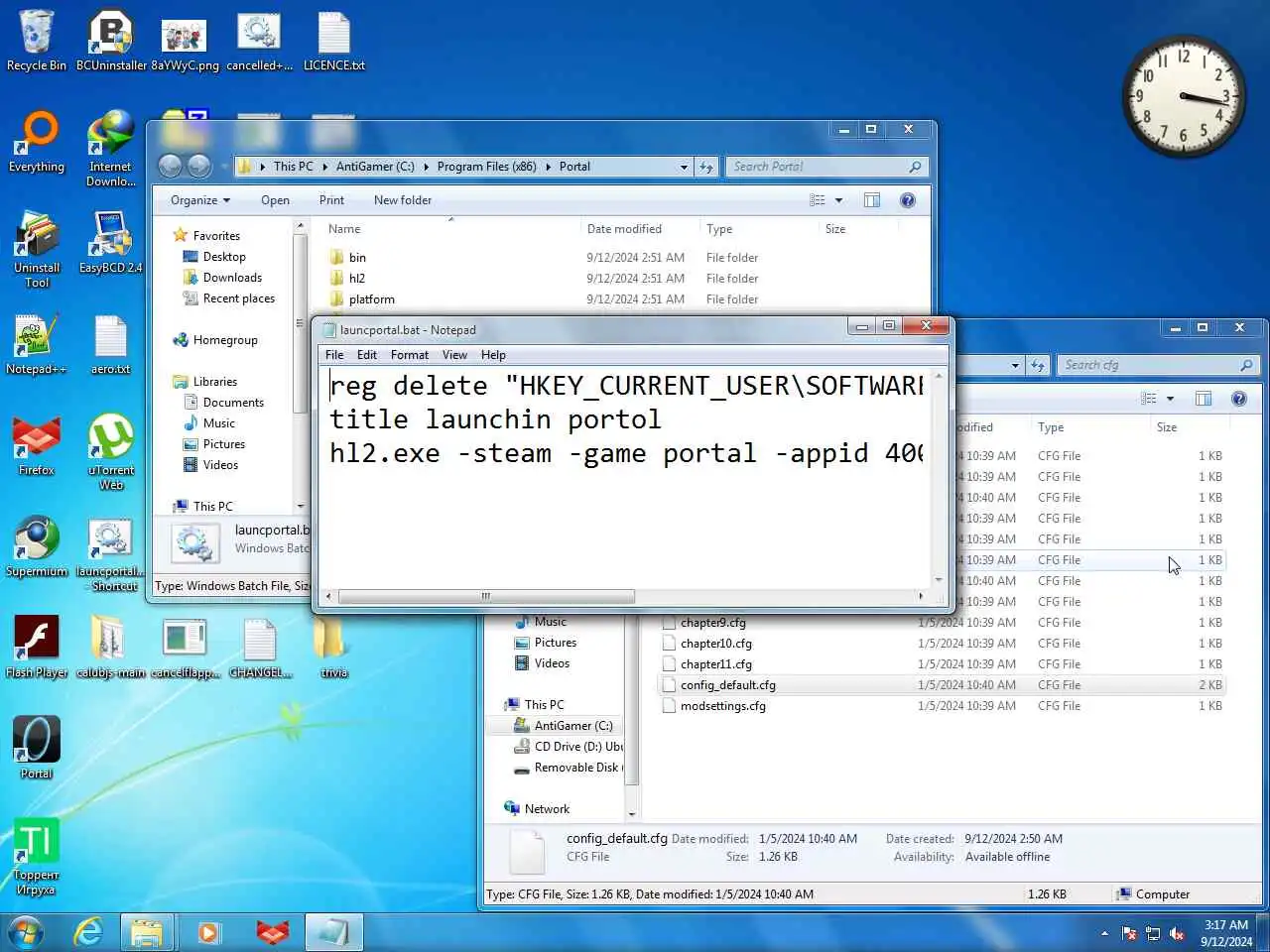Open Action Center flag tray icon

point(1129,933)
